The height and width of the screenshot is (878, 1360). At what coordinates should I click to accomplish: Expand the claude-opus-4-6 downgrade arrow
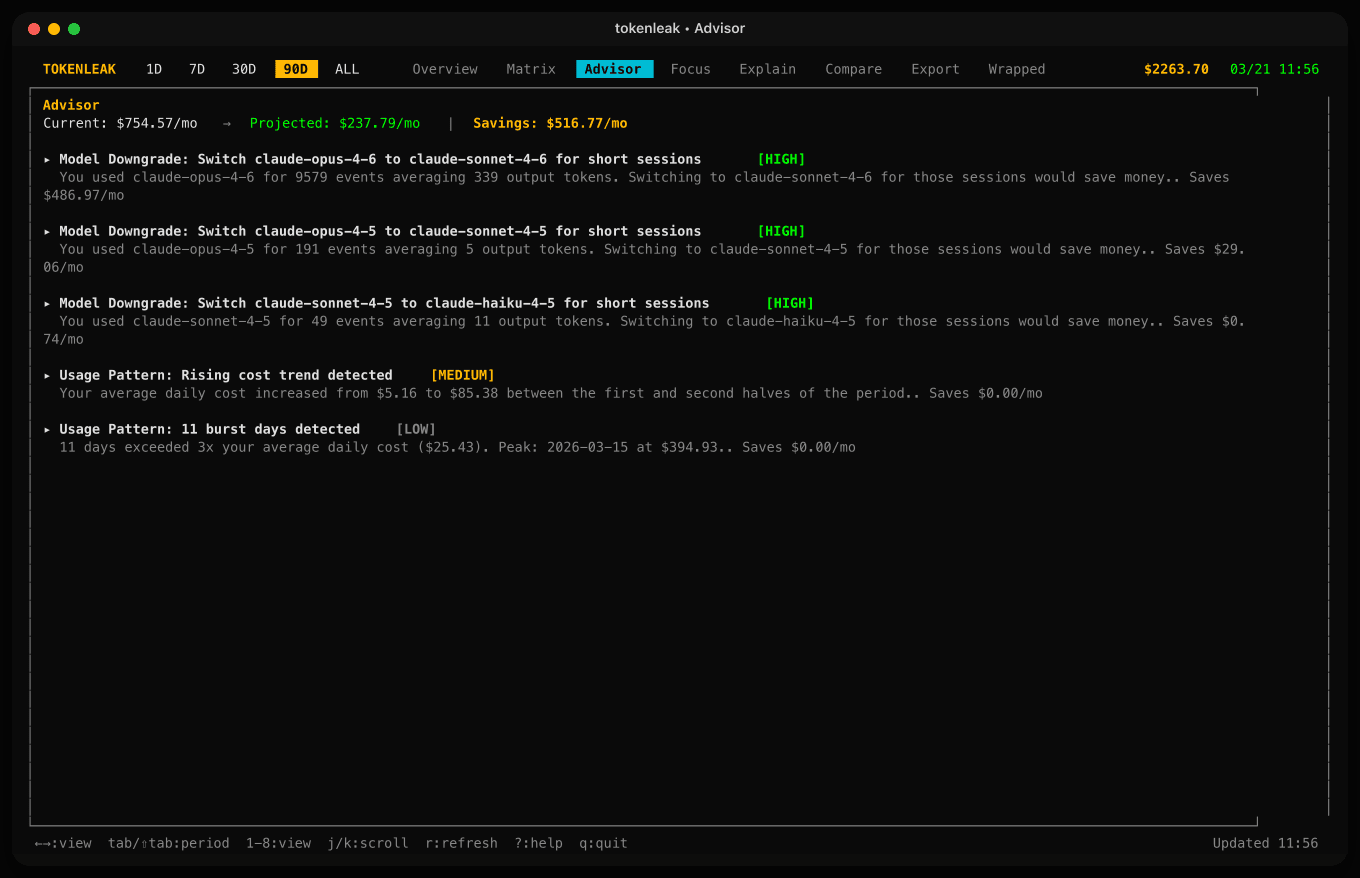pos(47,159)
